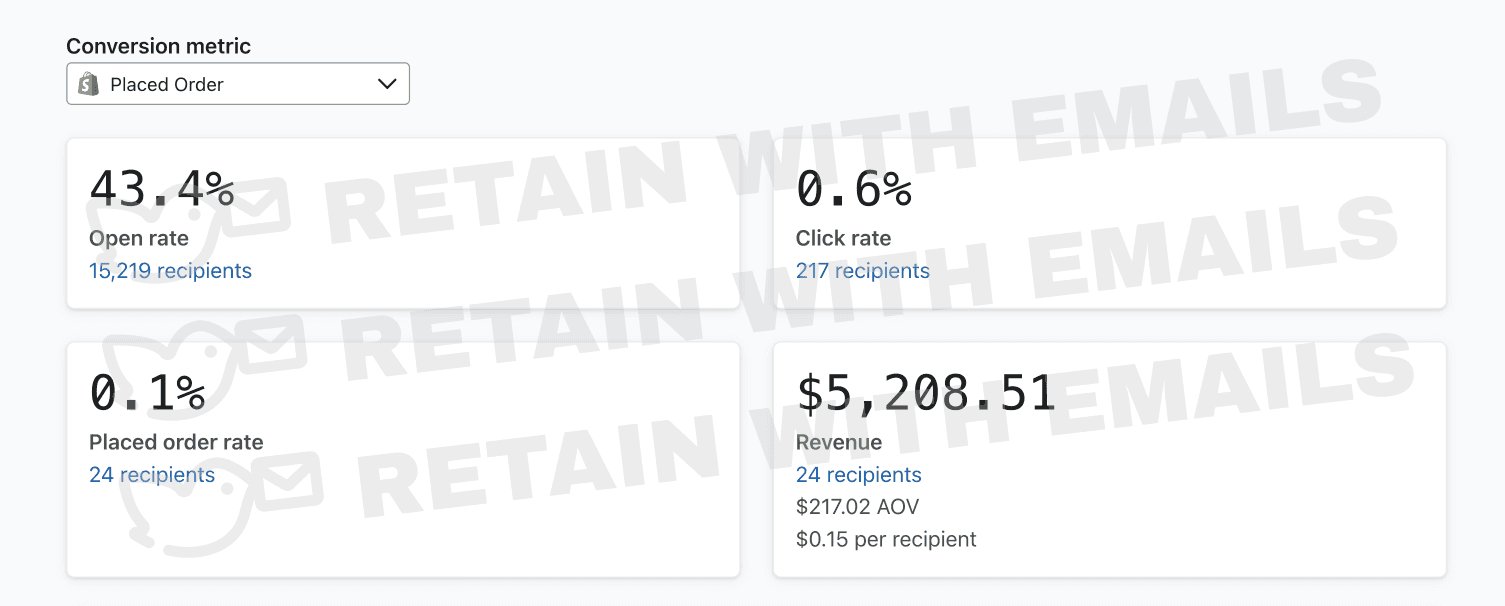This screenshot has width=1505, height=606.
Task: Click the 43.4% open rate value
Action: [x=162, y=189]
